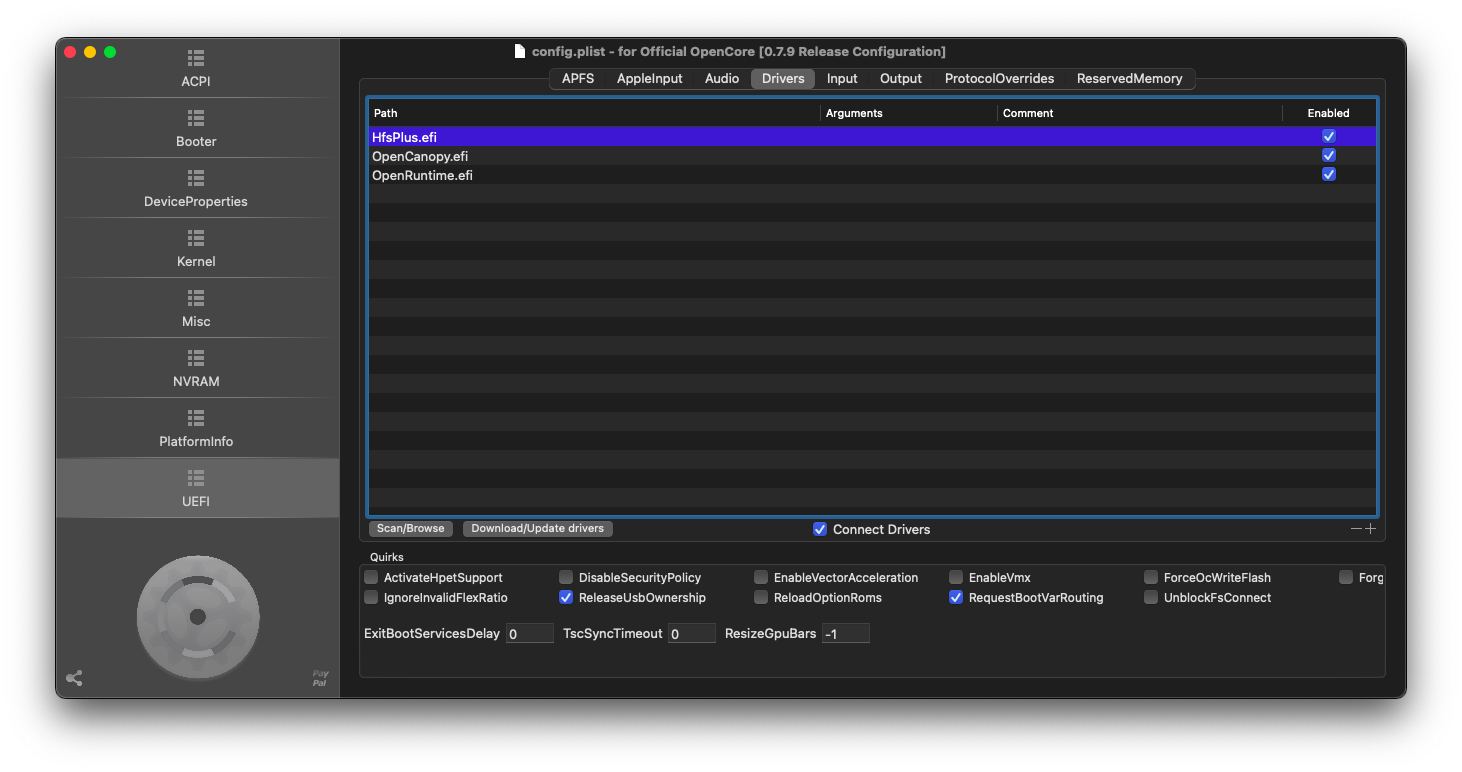Screen dimensions: 1462x772
Task: Go to DeviceProperties section
Action: pos(196,188)
